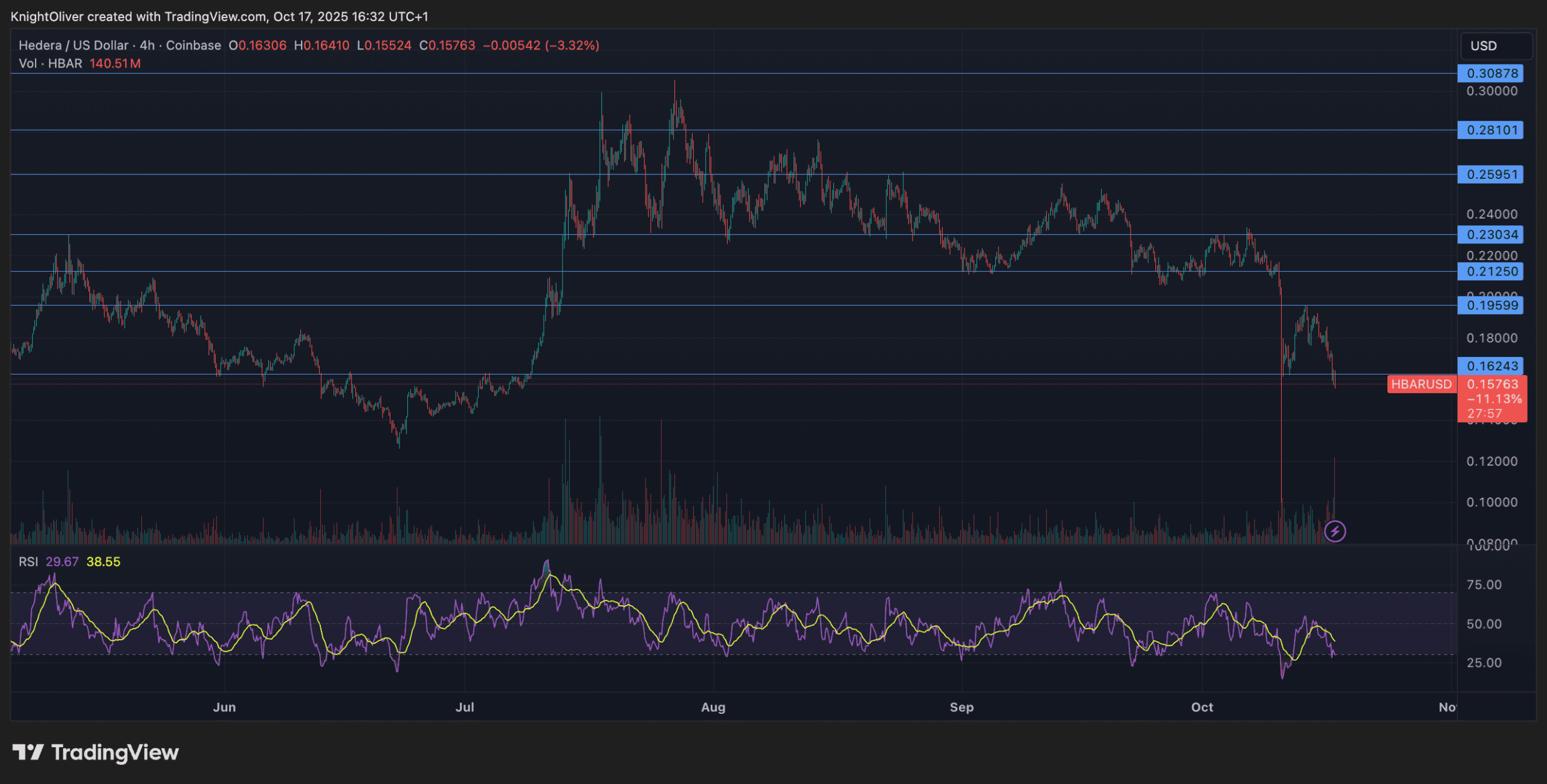The image size is (1547, 784).
Task: Click the Hedera / US Dollar title
Action: click(73, 45)
